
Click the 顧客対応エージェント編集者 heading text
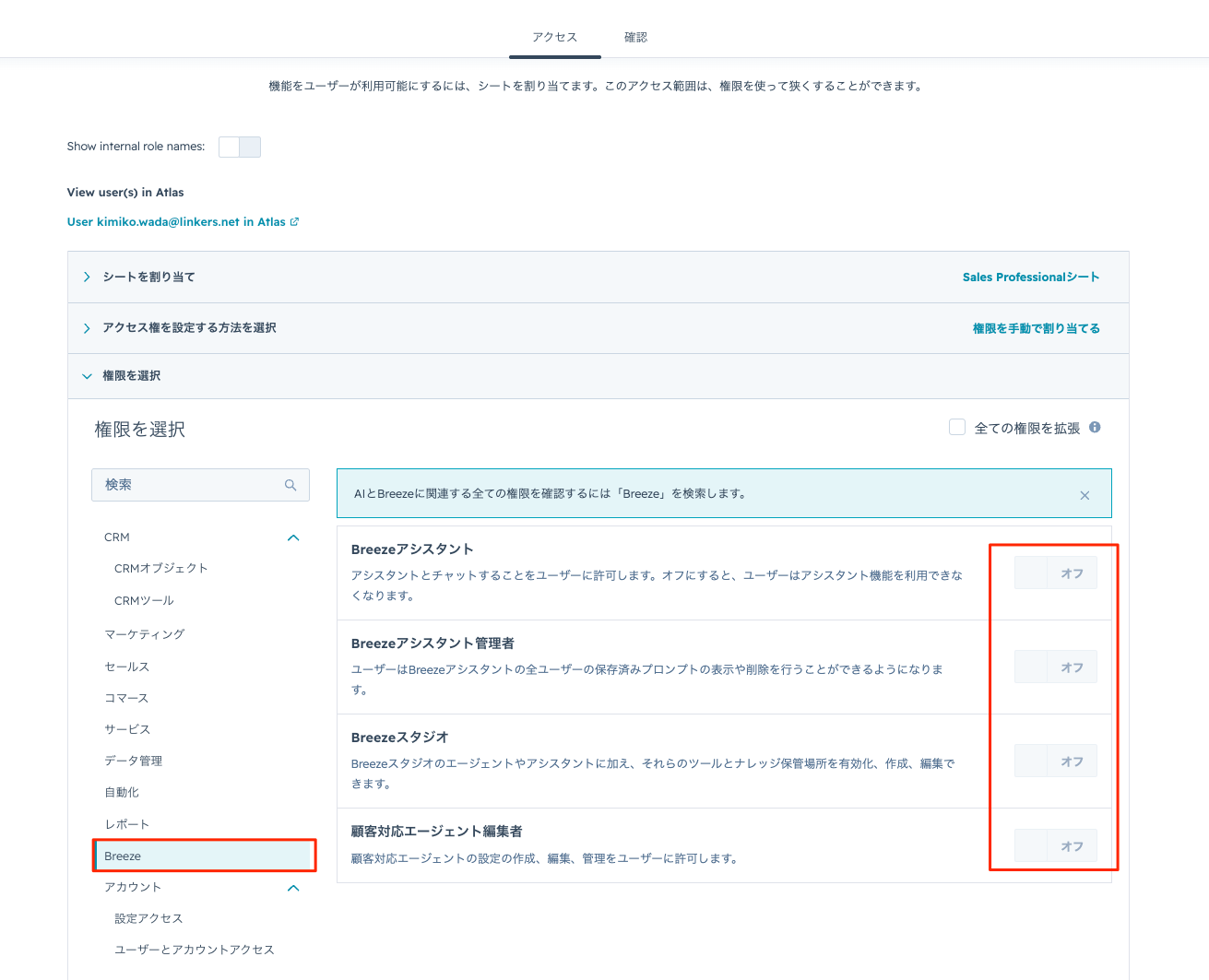(437, 832)
